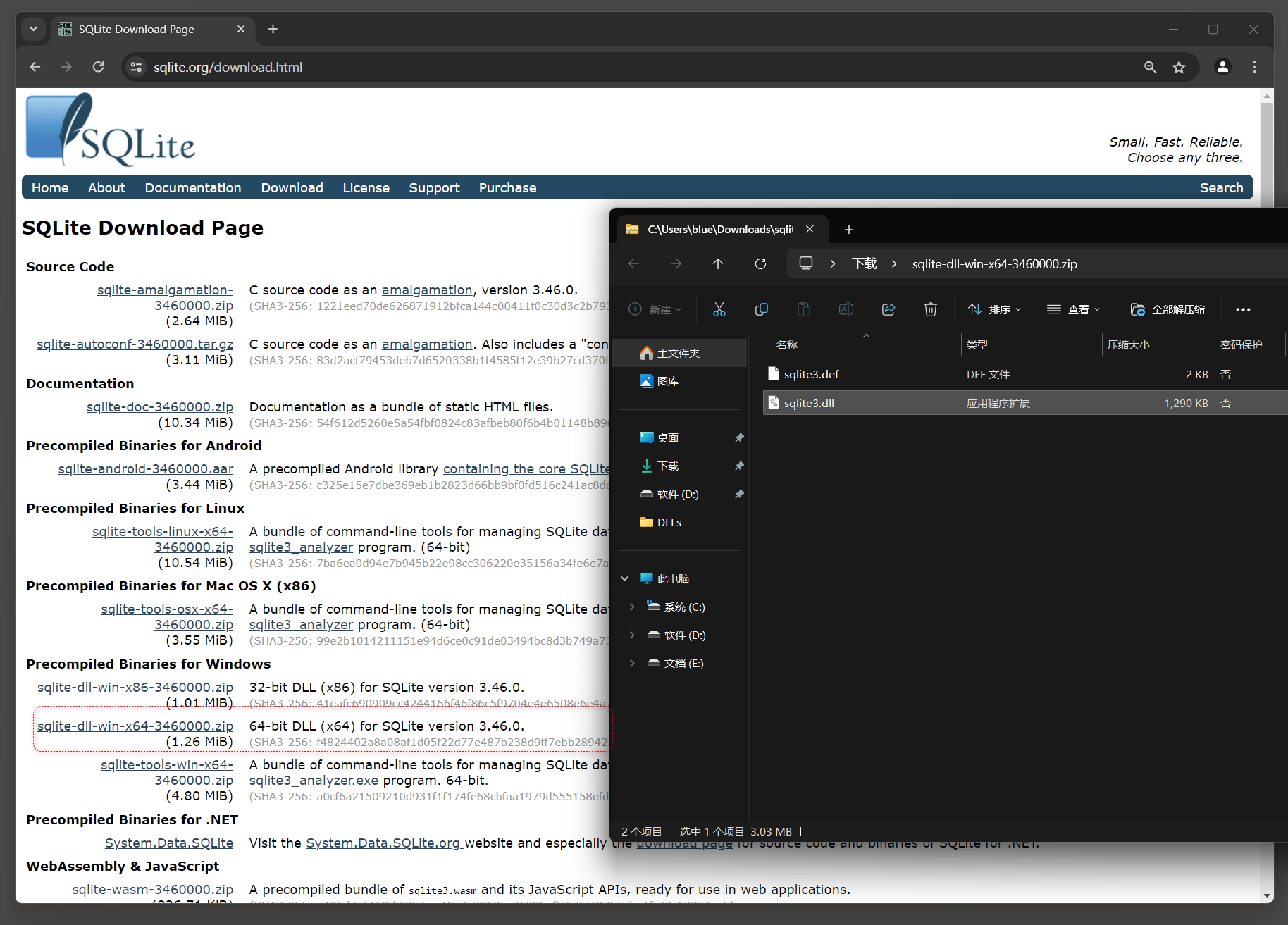This screenshot has height=925, width=1288.
Task: Click the paste icon in Explorer toolbar
Action: click(803, 309)
